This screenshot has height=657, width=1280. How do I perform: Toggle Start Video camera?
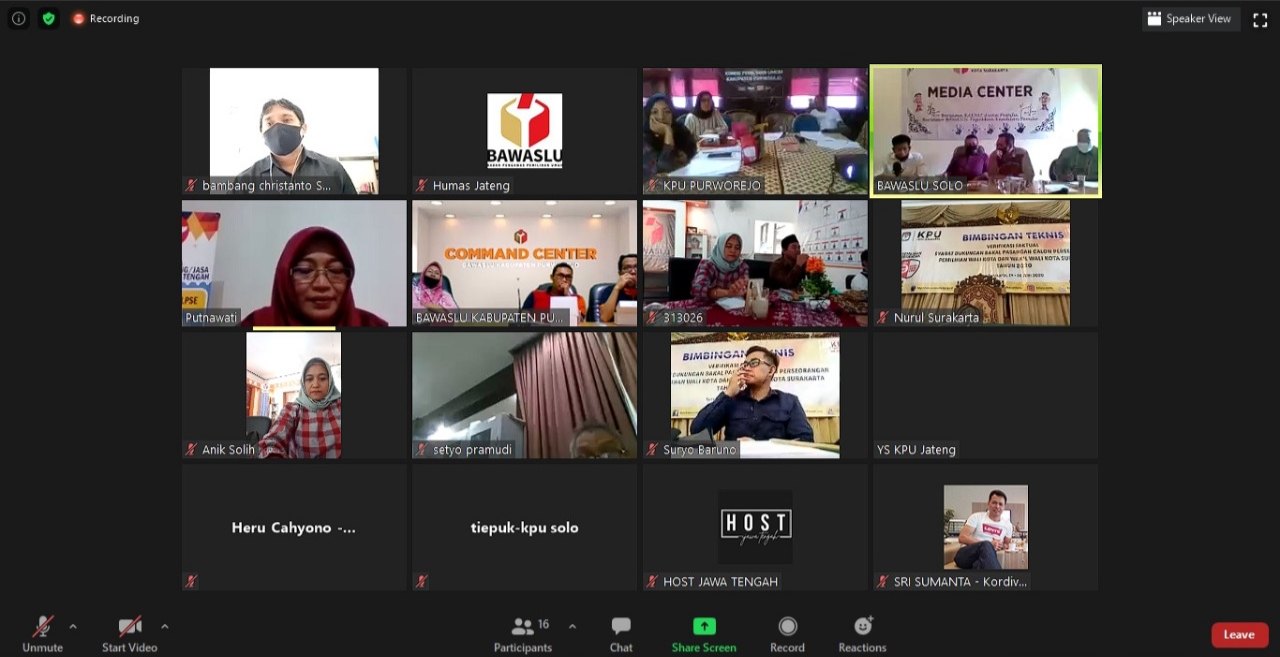pos(129,634)
